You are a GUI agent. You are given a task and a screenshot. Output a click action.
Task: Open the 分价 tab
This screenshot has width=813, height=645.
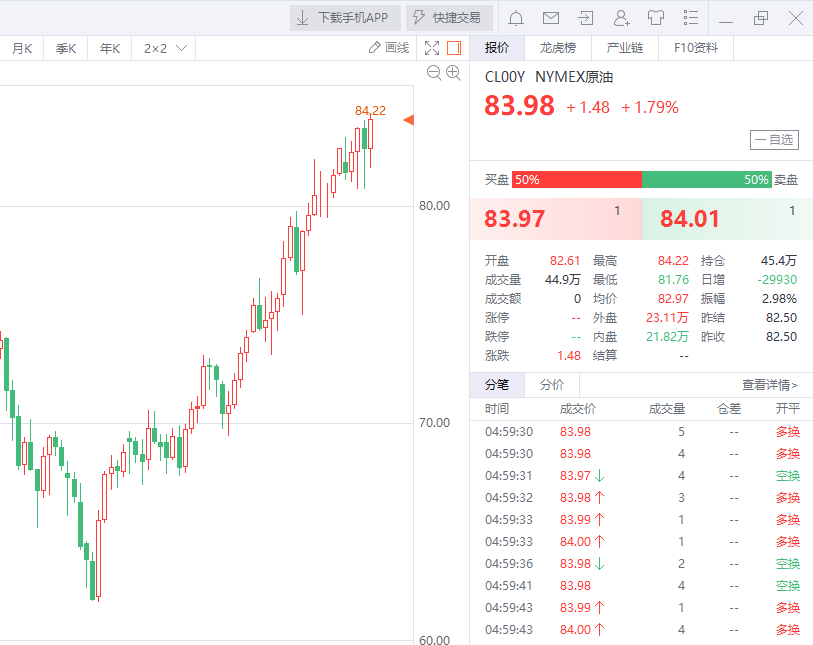(x=551, y=385)
